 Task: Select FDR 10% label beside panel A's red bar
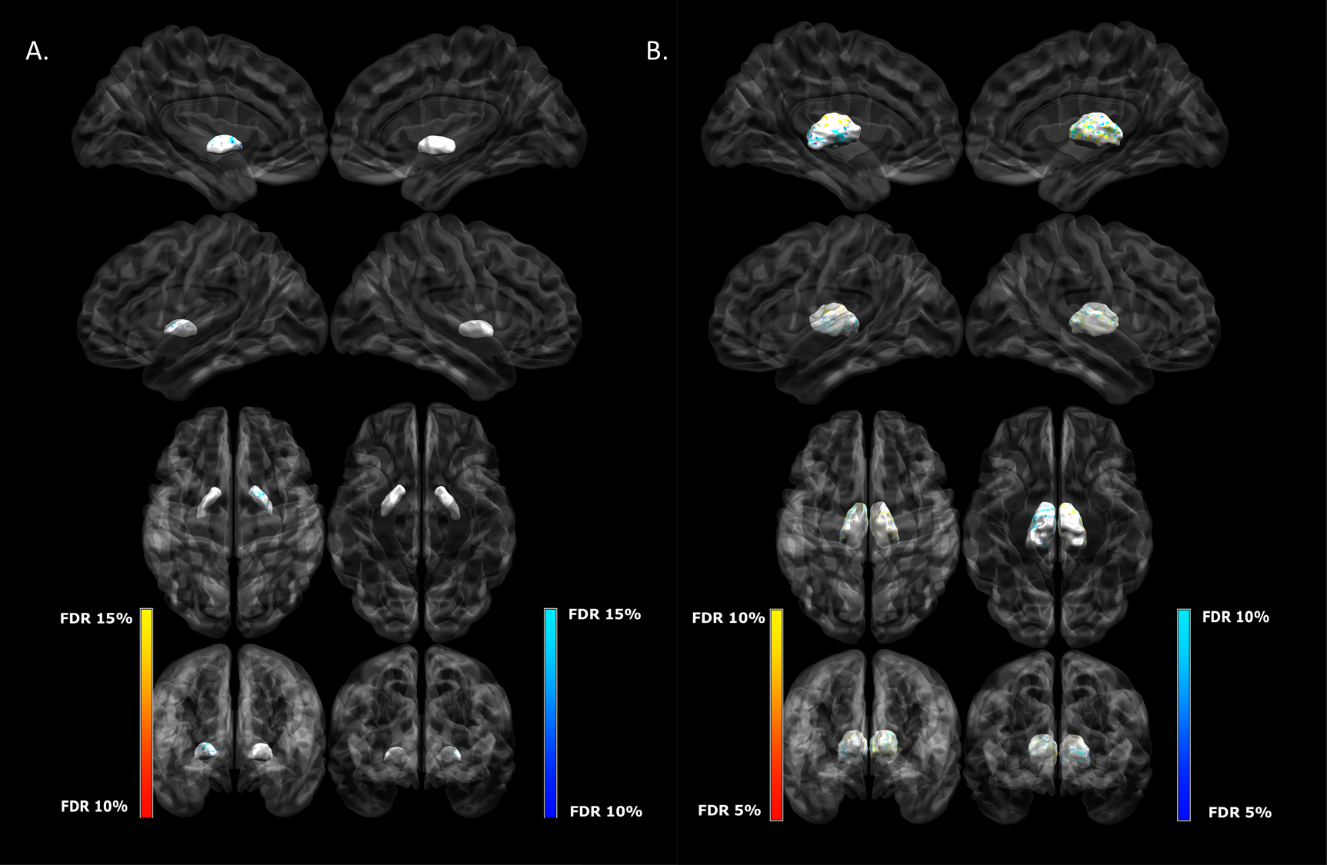point(94,806)
